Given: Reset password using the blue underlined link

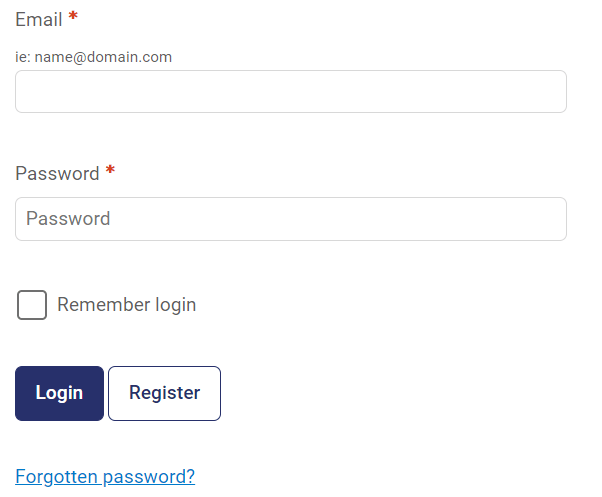Looking at the screenshot, I should [x=105, y=477].
